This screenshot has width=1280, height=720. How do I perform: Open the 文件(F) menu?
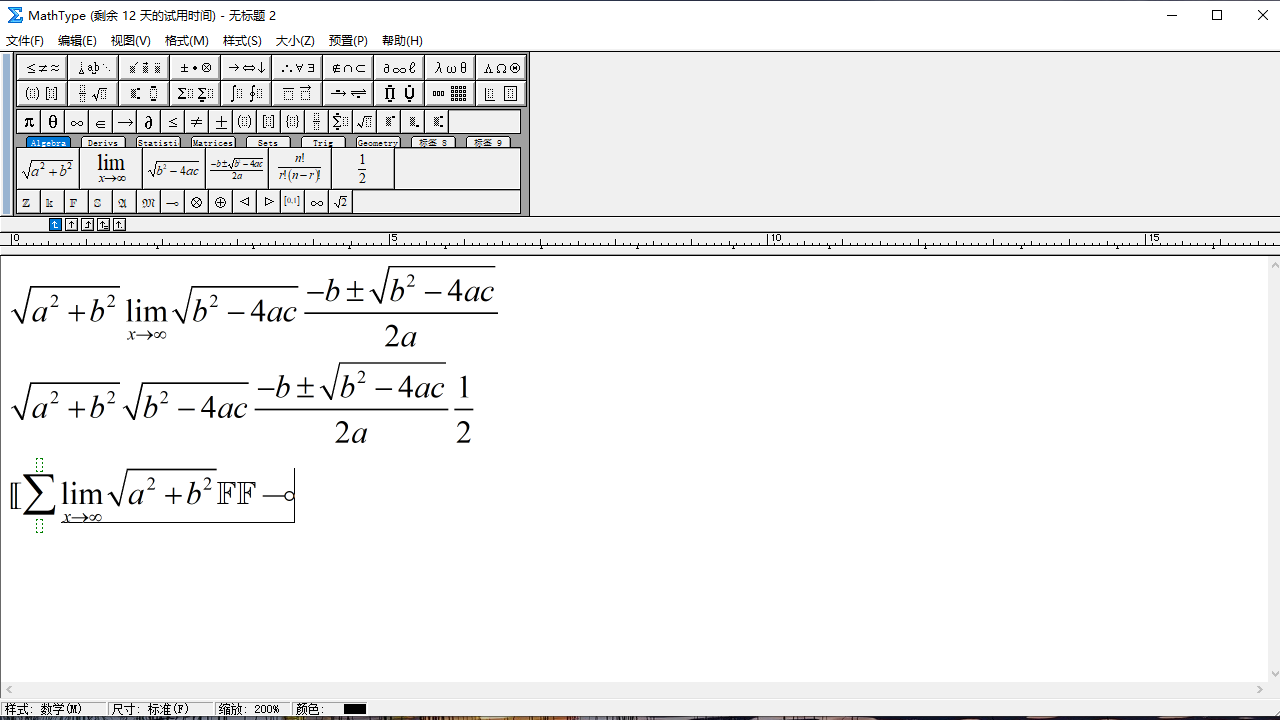25,41
